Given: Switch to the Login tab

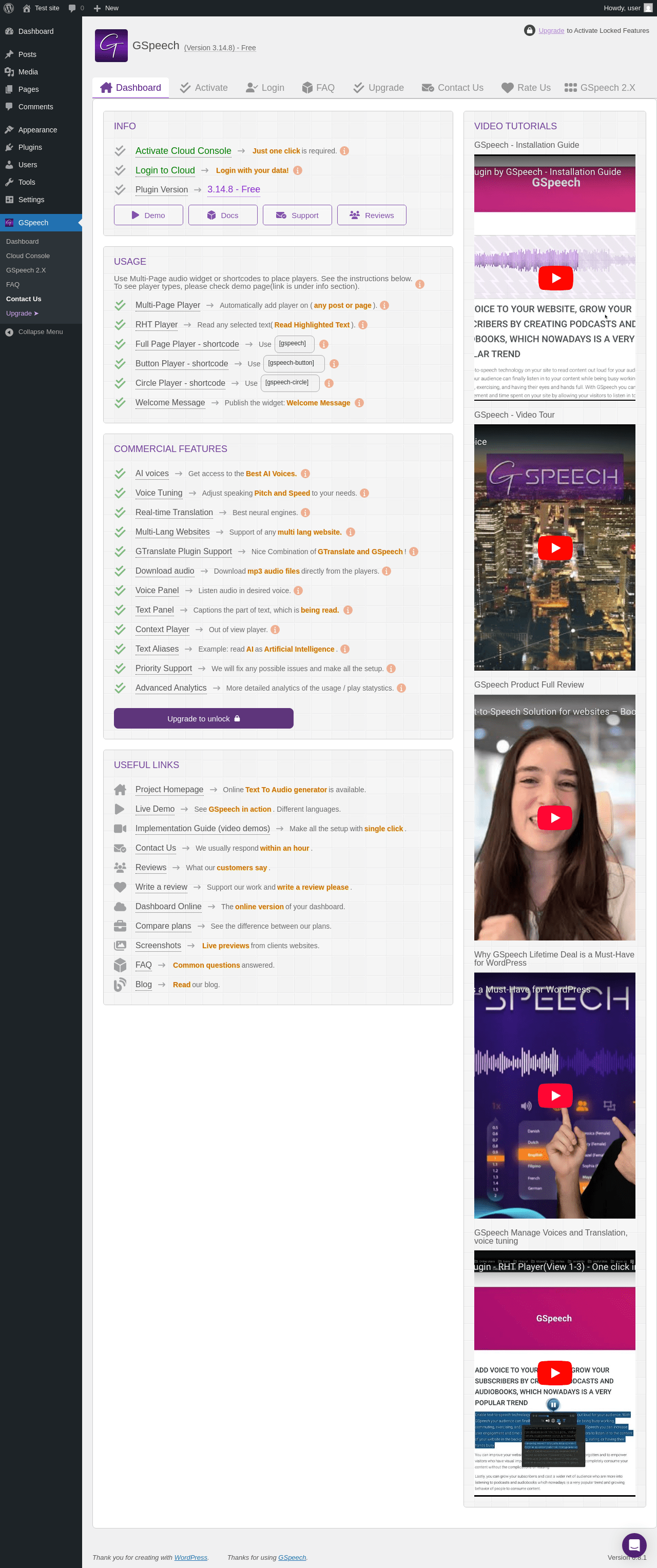Looking at the screenshot, I should [x=265, y=88].
